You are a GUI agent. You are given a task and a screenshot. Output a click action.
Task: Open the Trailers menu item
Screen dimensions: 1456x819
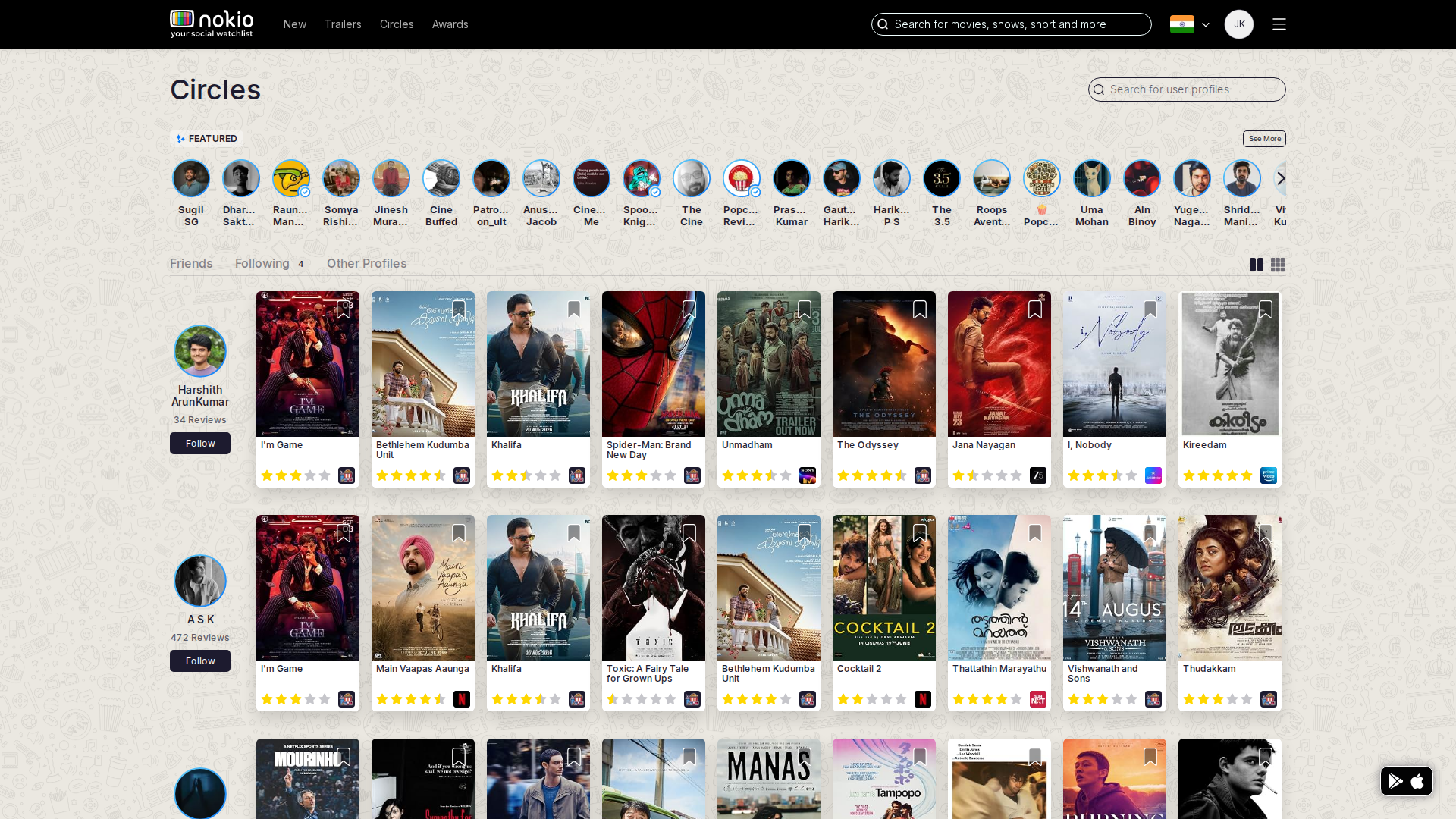[343, 24]
